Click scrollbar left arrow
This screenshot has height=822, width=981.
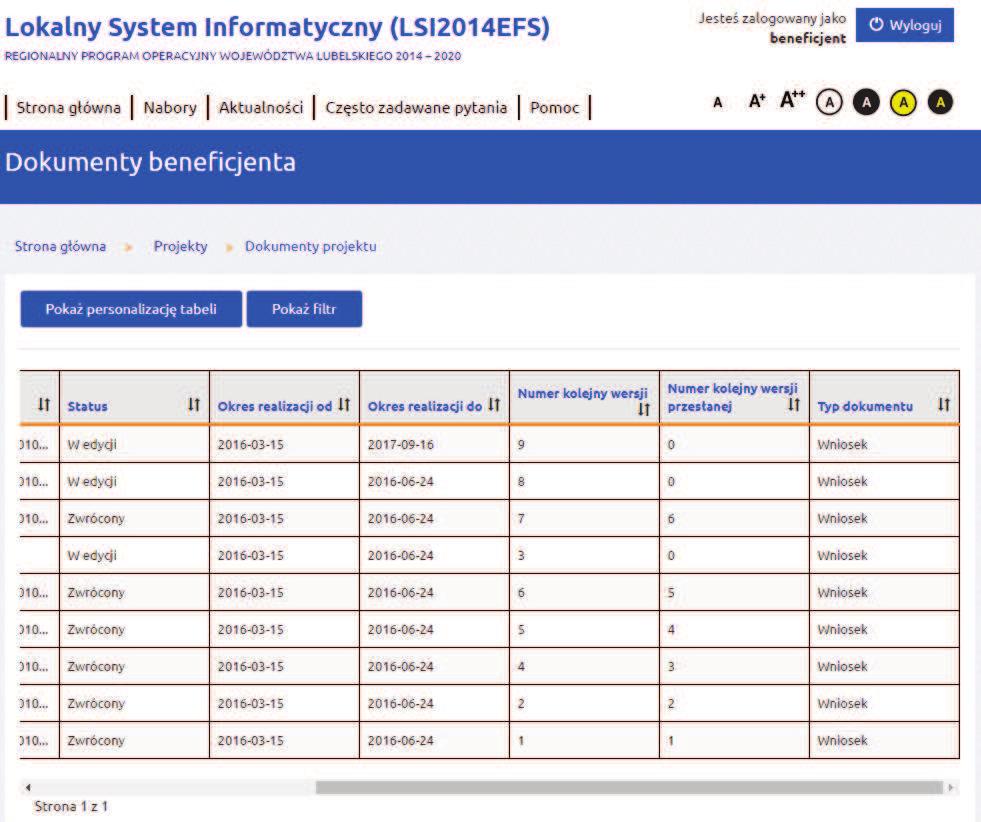pyautogui.click(x=28, y=788)
